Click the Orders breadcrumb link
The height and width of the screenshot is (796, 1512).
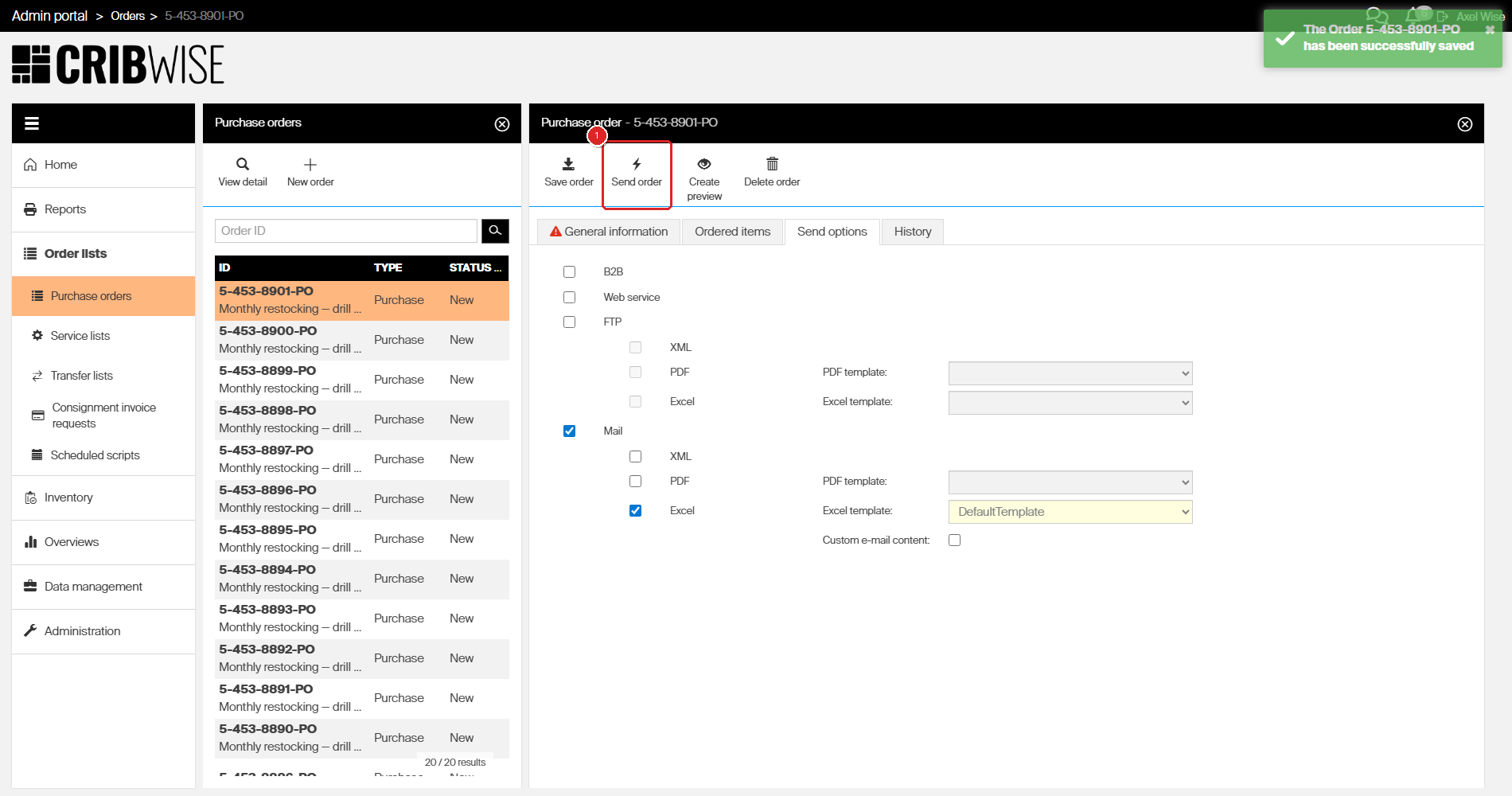click(127, 16)
